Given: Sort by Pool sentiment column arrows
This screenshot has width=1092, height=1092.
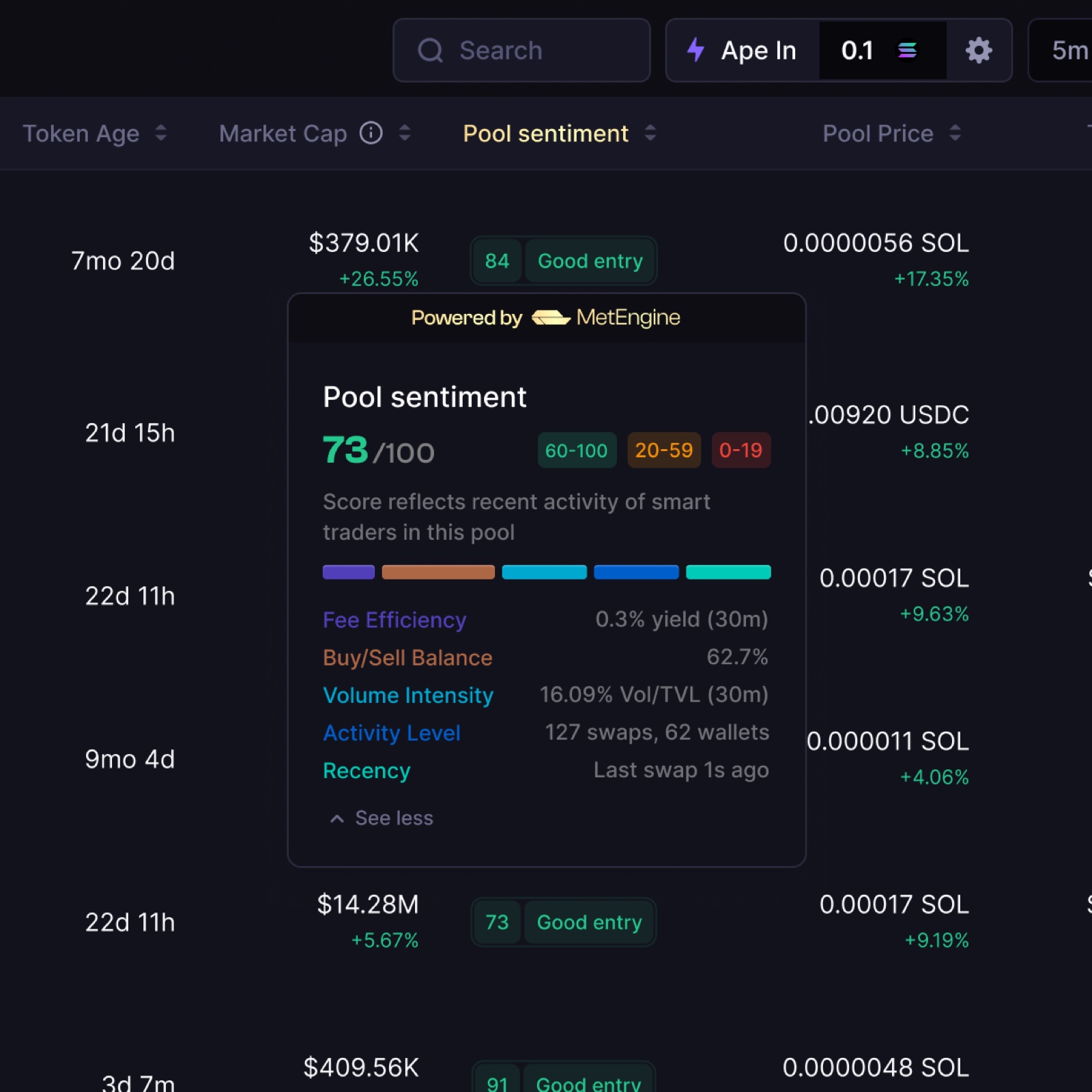Looking at the screenshot, I should [x=650, y=133].
